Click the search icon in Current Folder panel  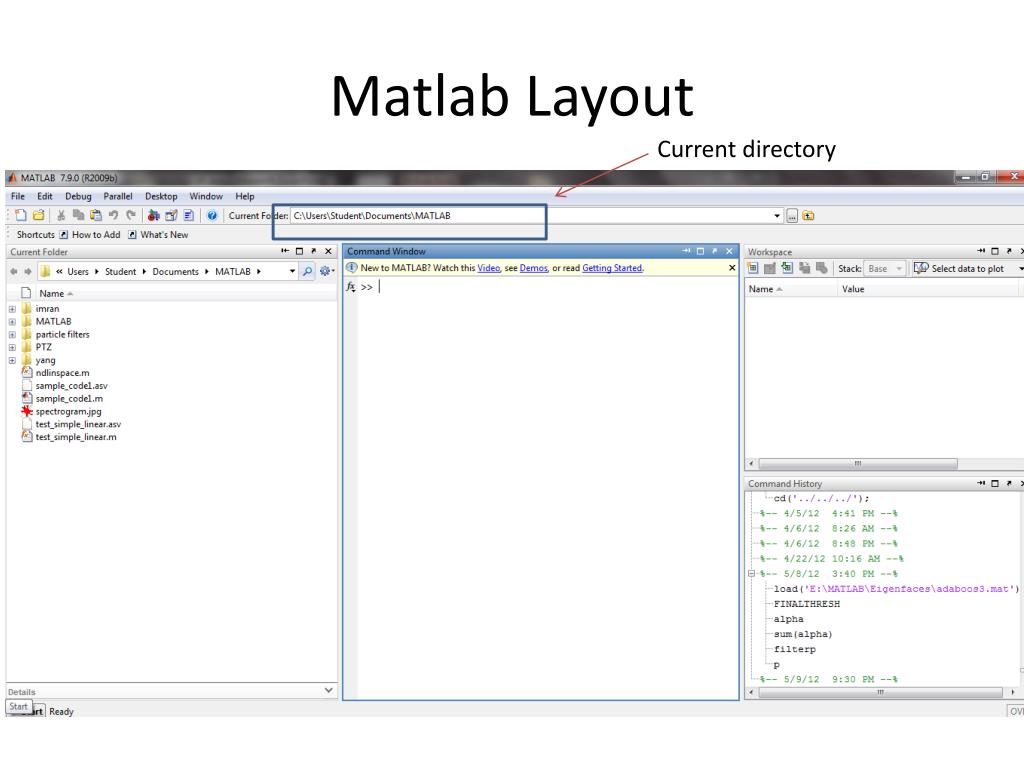click(307, 271)
